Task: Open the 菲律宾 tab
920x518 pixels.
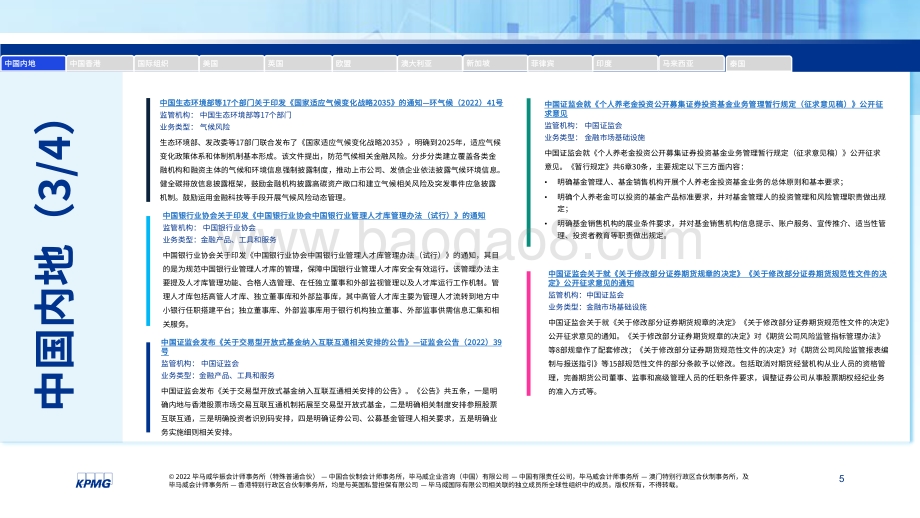Action: pyautogui.click(x=560, y=63)
